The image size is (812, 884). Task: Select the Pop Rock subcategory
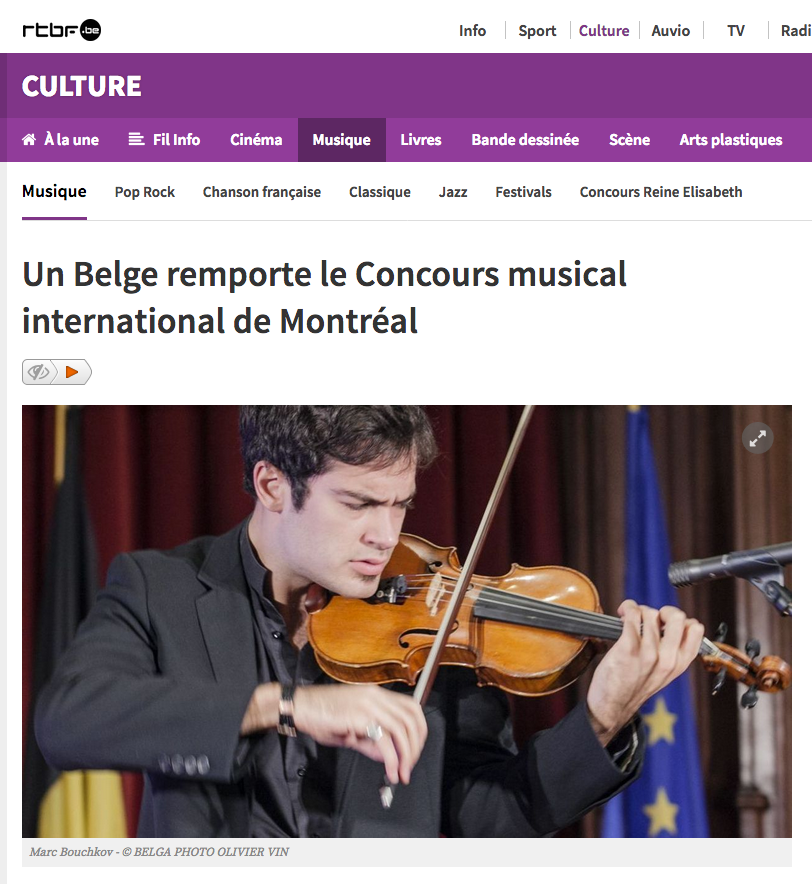[145, 192]
